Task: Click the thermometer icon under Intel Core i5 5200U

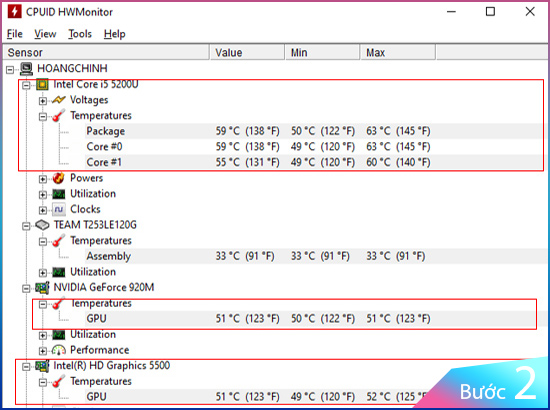Action: pos(59,116)
